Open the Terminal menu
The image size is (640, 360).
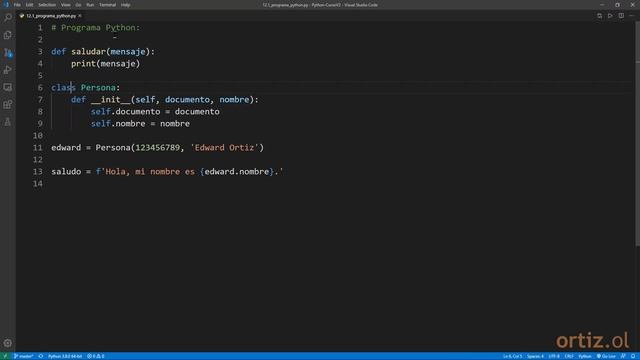(x=107, y=5)
